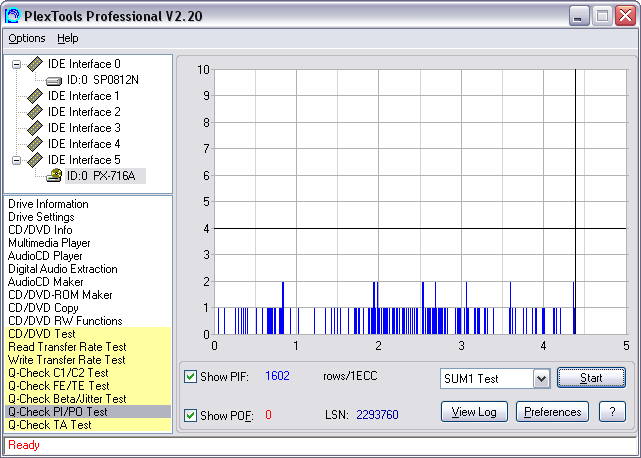Collapse the IDE Interface 0 tree node
The width and height of the screenshot is (641, 458).
[16, 64]
